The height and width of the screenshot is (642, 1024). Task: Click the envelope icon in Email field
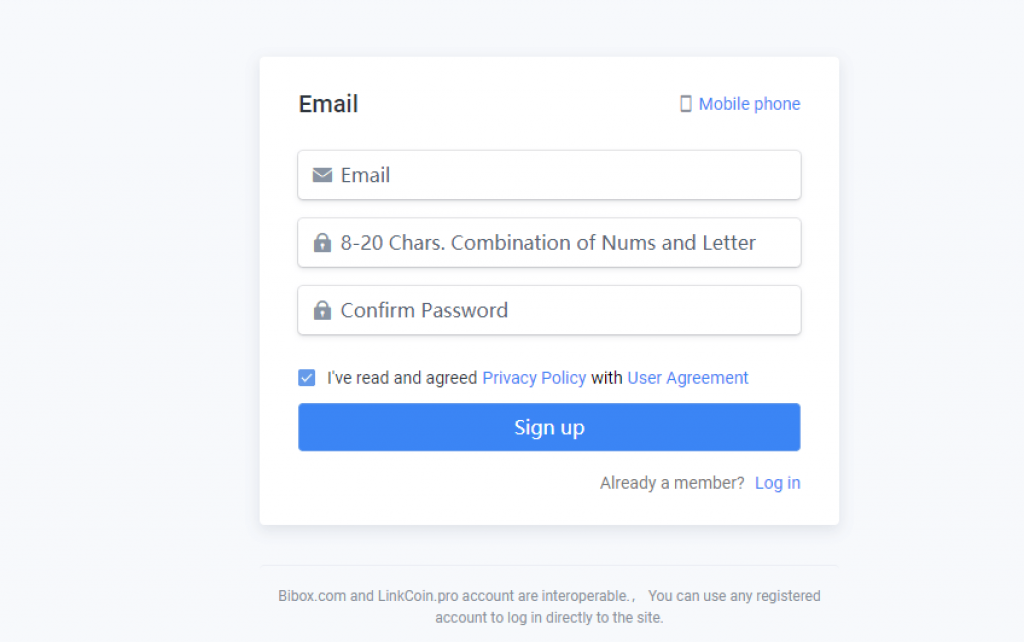pyautogui.click(x=321, y=174)
